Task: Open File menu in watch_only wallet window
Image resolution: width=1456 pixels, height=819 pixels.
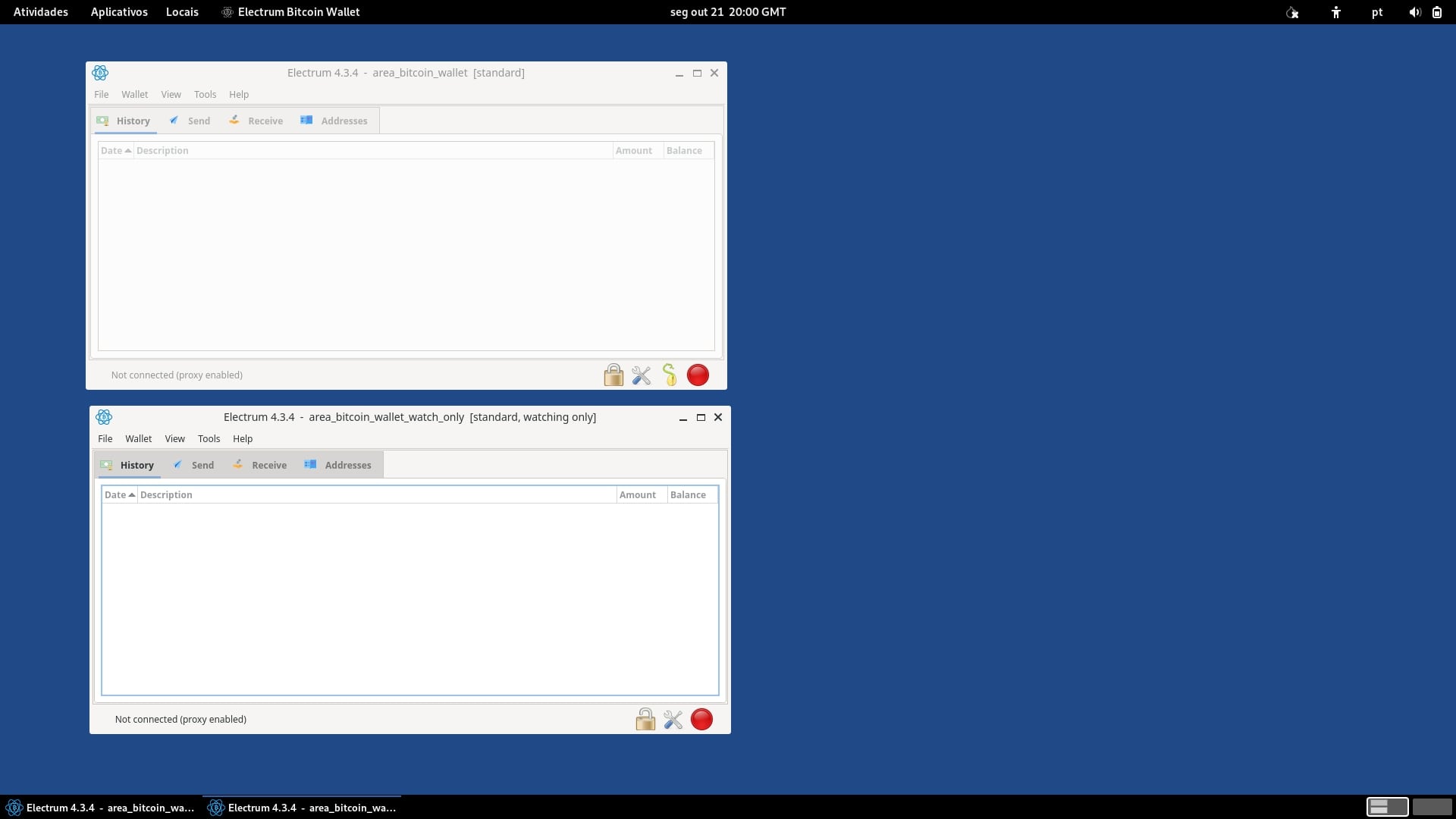Action: tap(105, 439)
